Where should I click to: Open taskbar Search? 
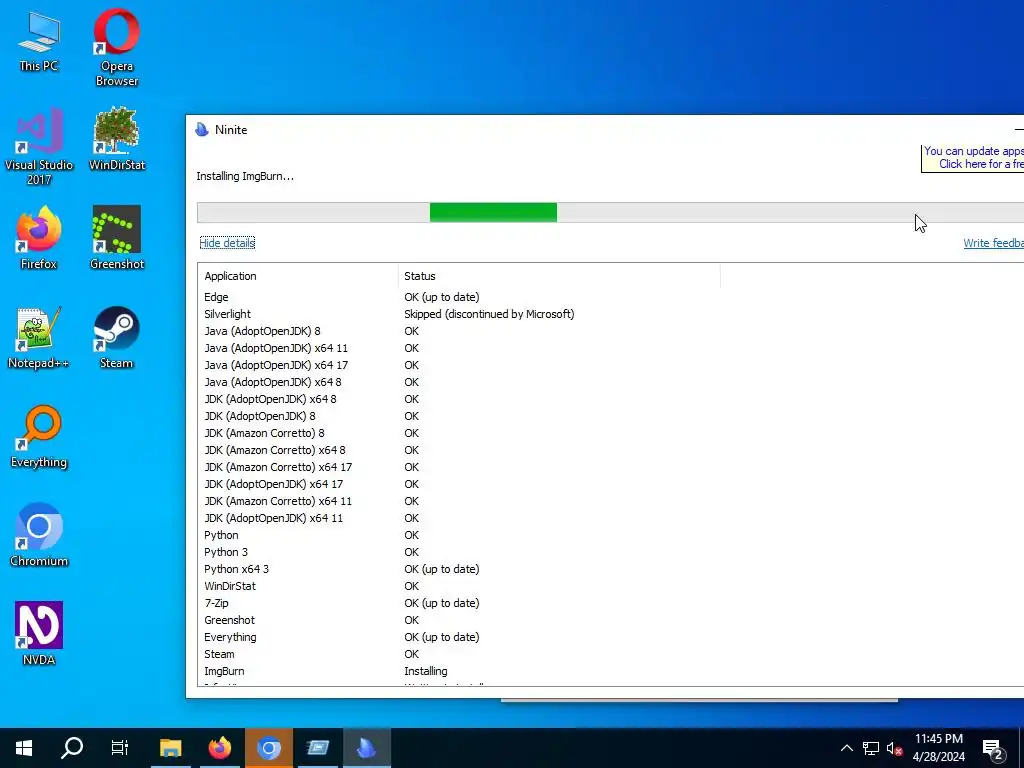pos(72,748)
